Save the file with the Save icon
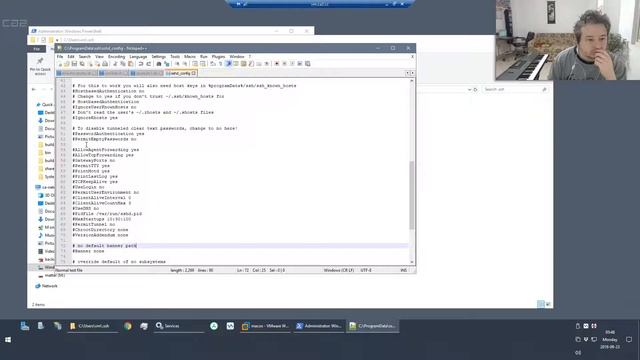Viewport: 640px width, 360px height. click(74, 64)
